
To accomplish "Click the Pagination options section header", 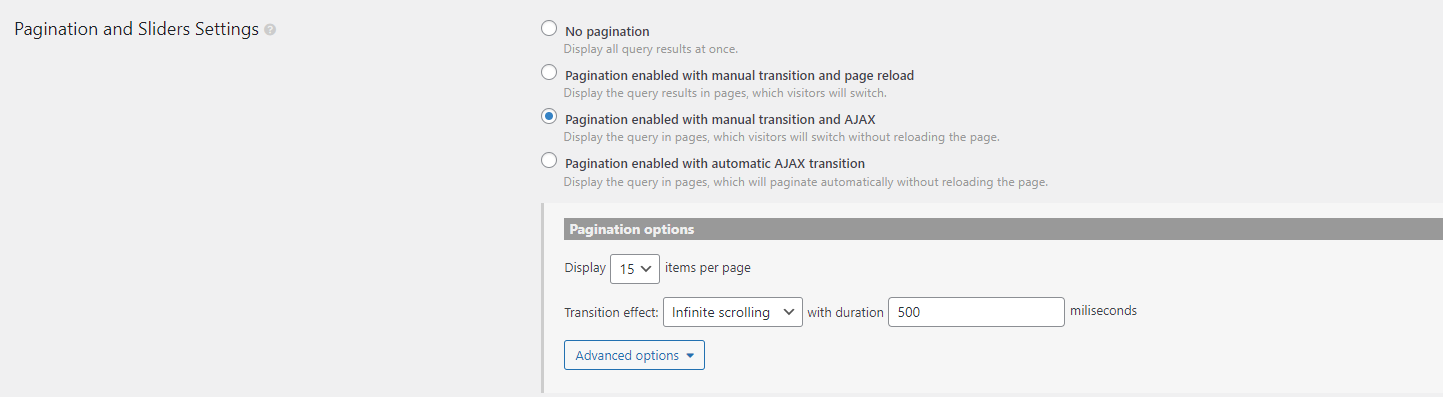I will click(x=1003, y=229).
